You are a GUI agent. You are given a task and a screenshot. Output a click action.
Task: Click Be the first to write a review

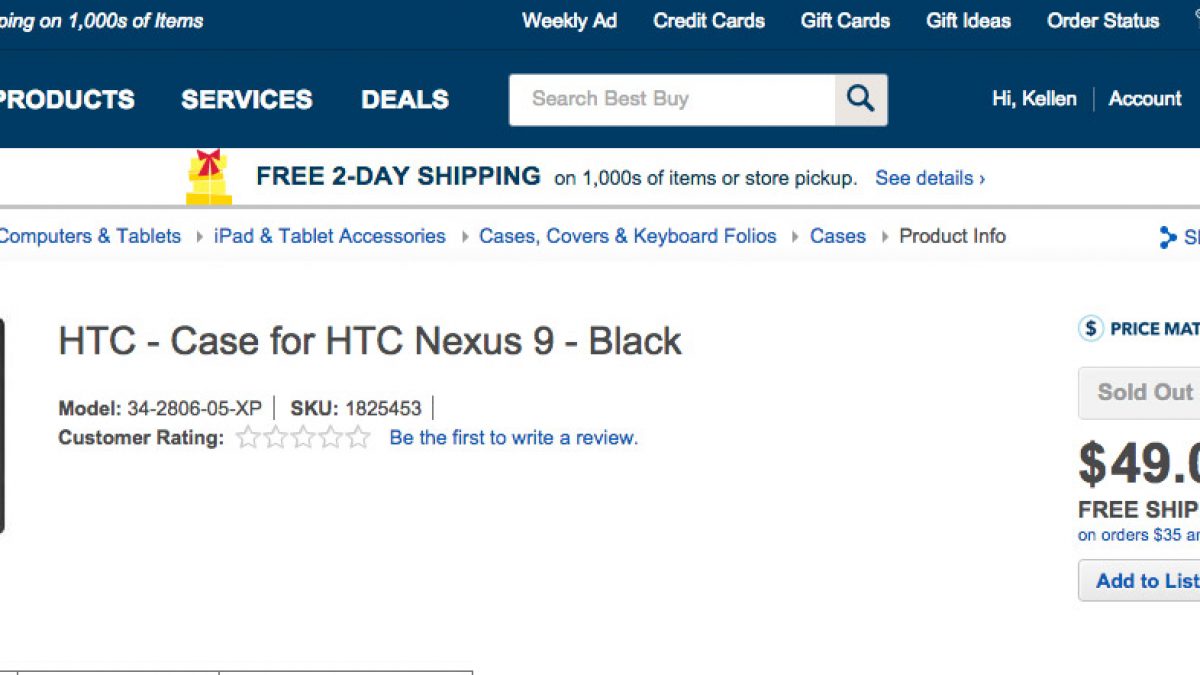tap(513, 438)
